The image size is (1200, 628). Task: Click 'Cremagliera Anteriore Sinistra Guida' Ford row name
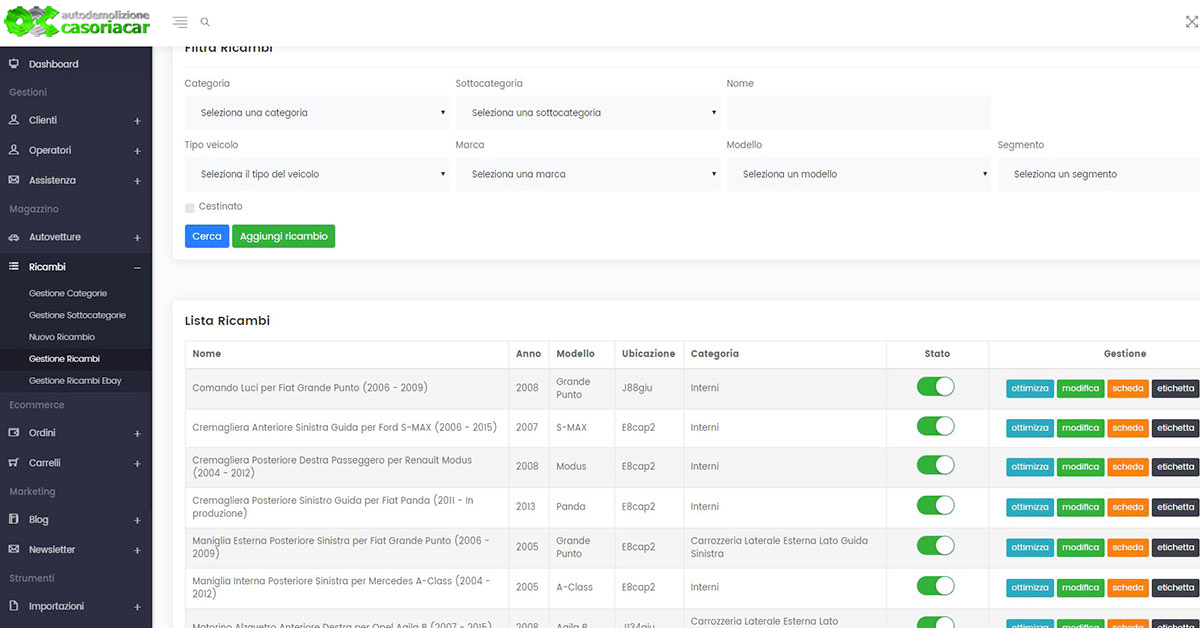[x=344, y=427]
